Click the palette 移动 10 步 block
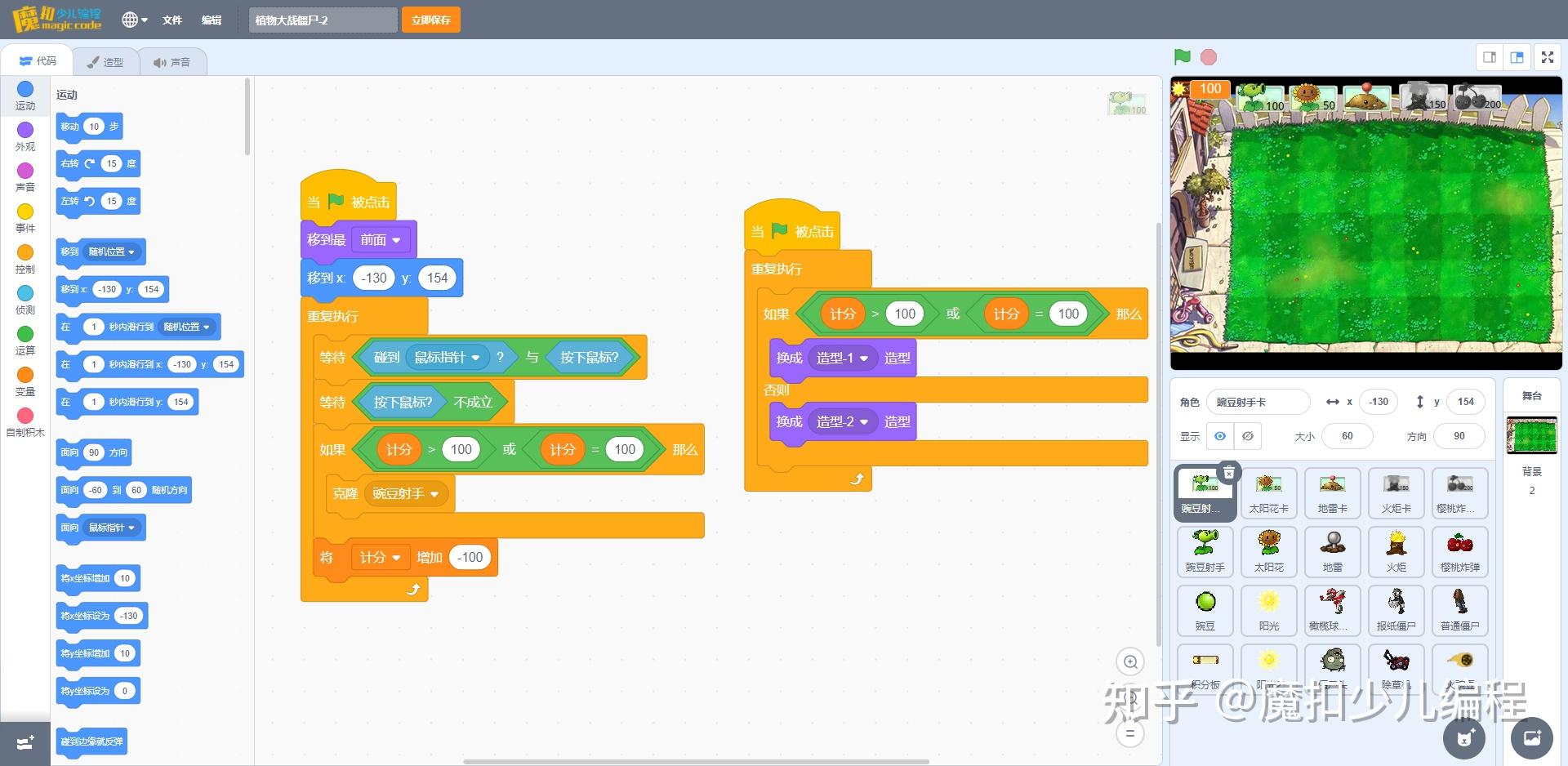This screenshot has height=766, width=1568. point(89,127)
